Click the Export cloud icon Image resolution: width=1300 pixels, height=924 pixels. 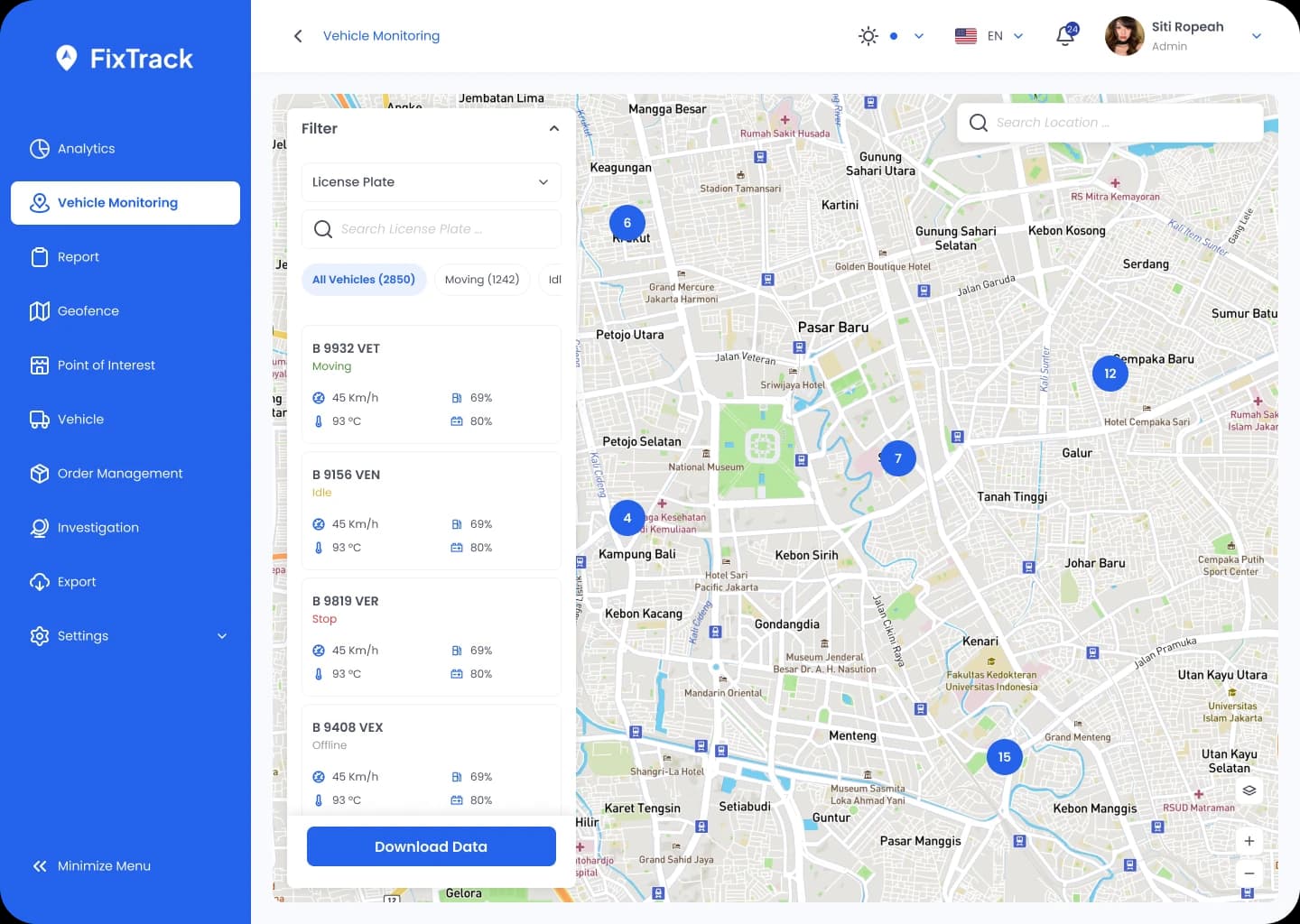pyautogui.click(x=40, y=582)
